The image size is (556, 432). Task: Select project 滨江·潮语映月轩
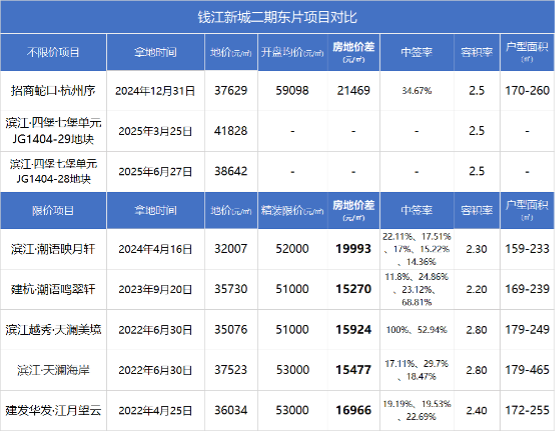tap(53, 249)
